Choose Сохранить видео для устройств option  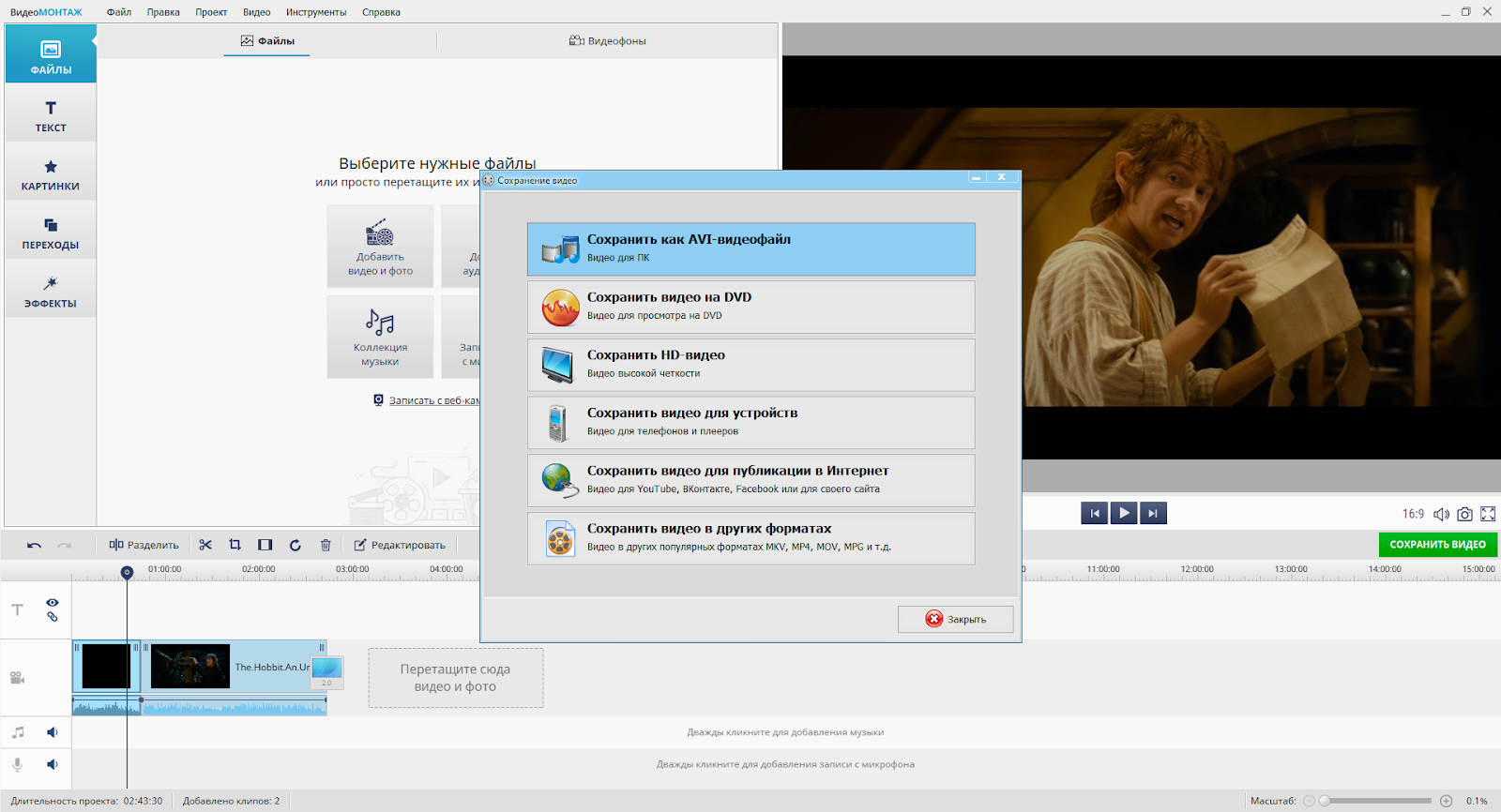click(750, 423)
